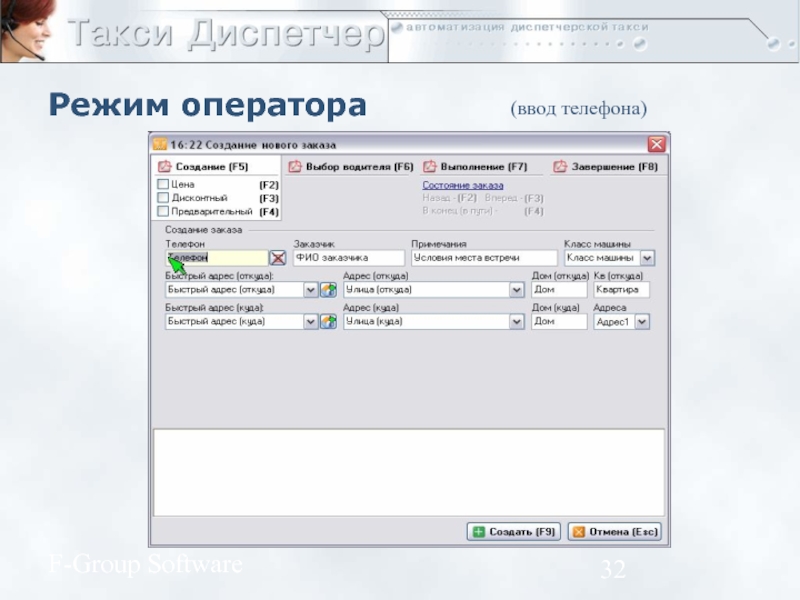The height and width of the screenshot is (600, 800).
Task: Open the Адрес1 dropdown
Action: click(642, 322)
